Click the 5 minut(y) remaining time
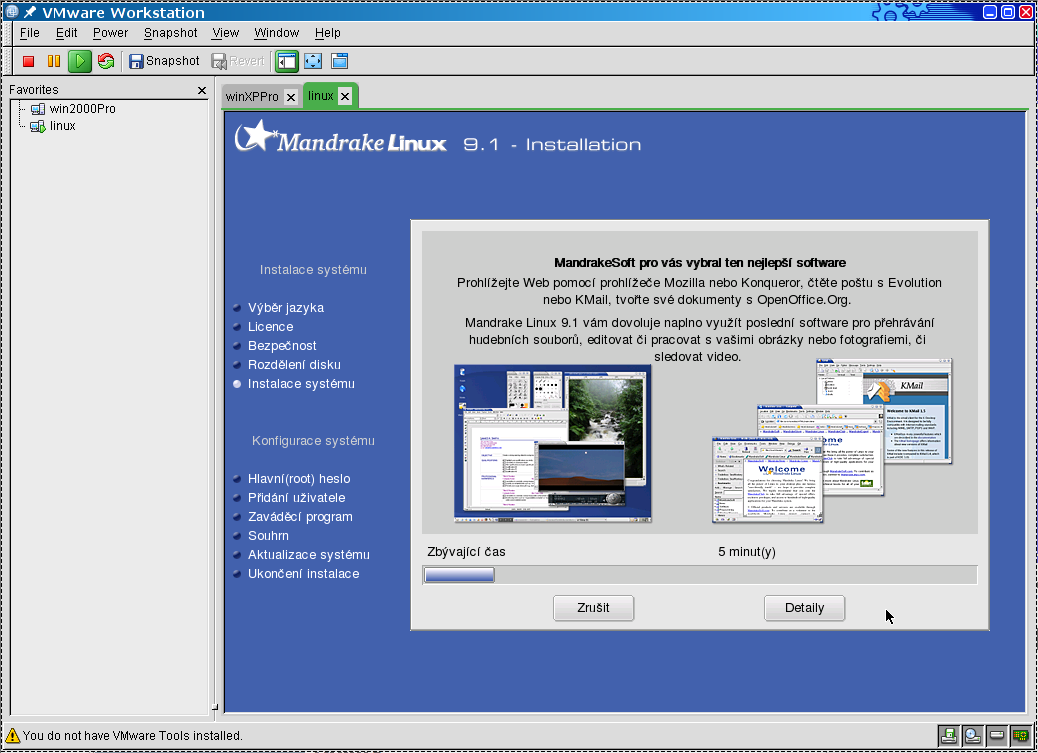Screen dimensions: 1038x753 point(747,552)
